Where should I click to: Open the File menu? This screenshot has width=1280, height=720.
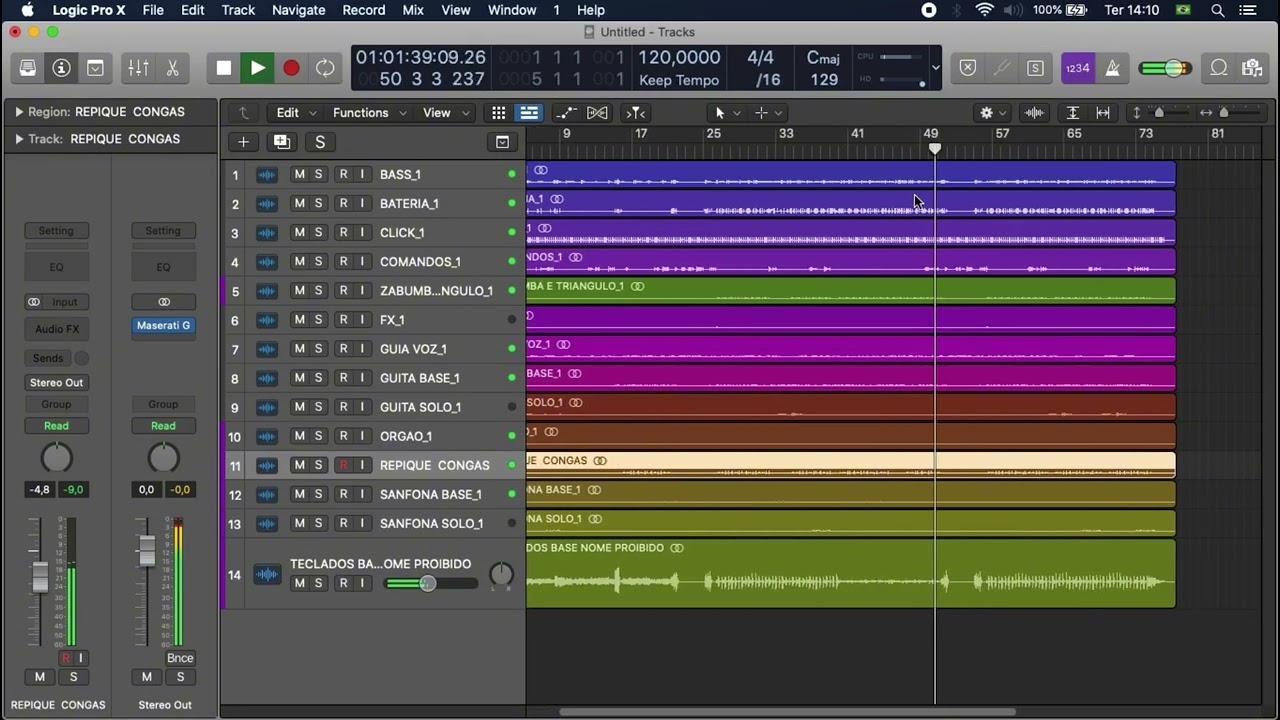(153, 10)
